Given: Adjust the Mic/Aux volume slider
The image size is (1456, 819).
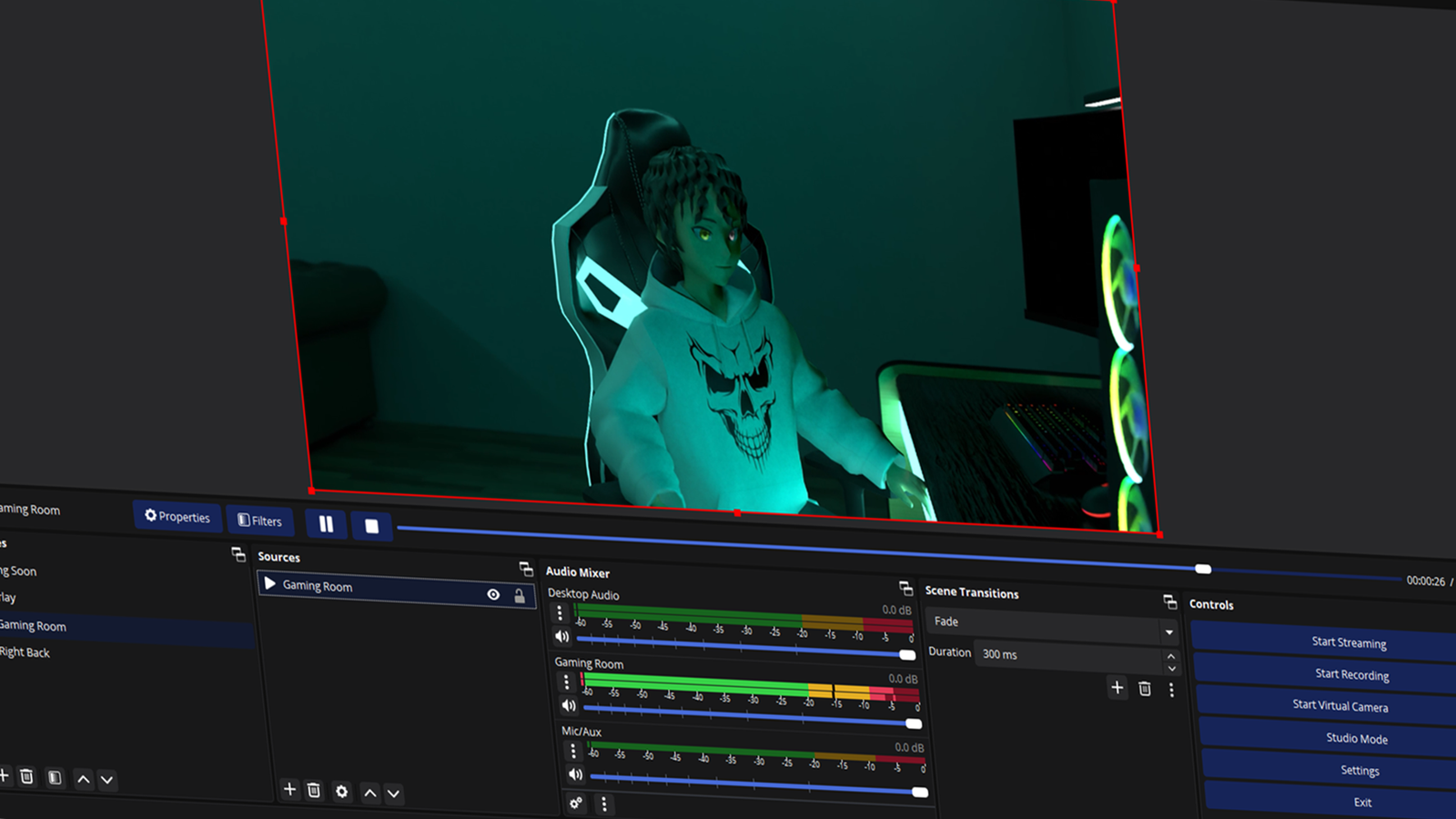Looking at the screenshot, I should coord(920,791).
